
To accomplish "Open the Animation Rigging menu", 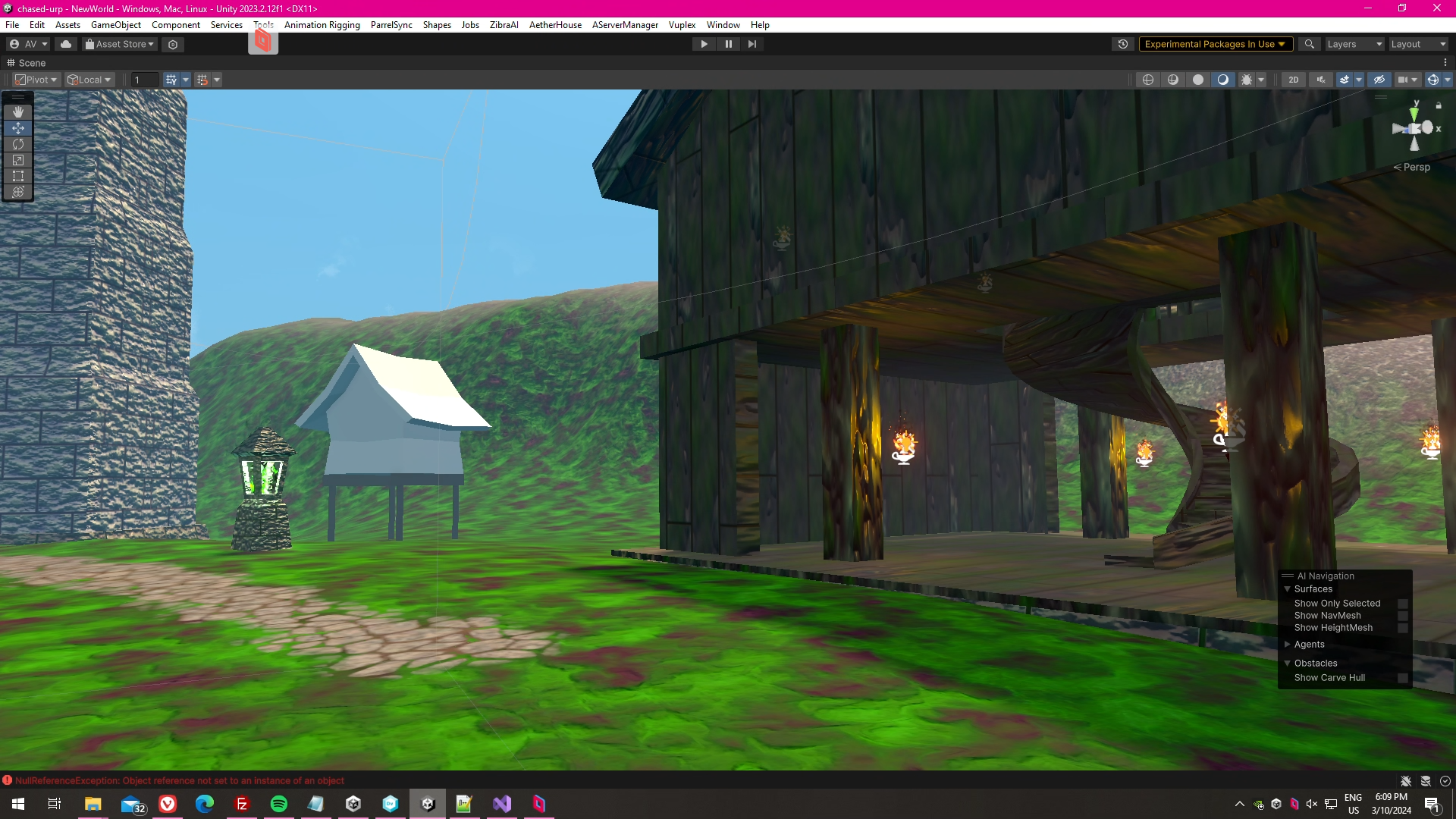I will pos(322,25).
